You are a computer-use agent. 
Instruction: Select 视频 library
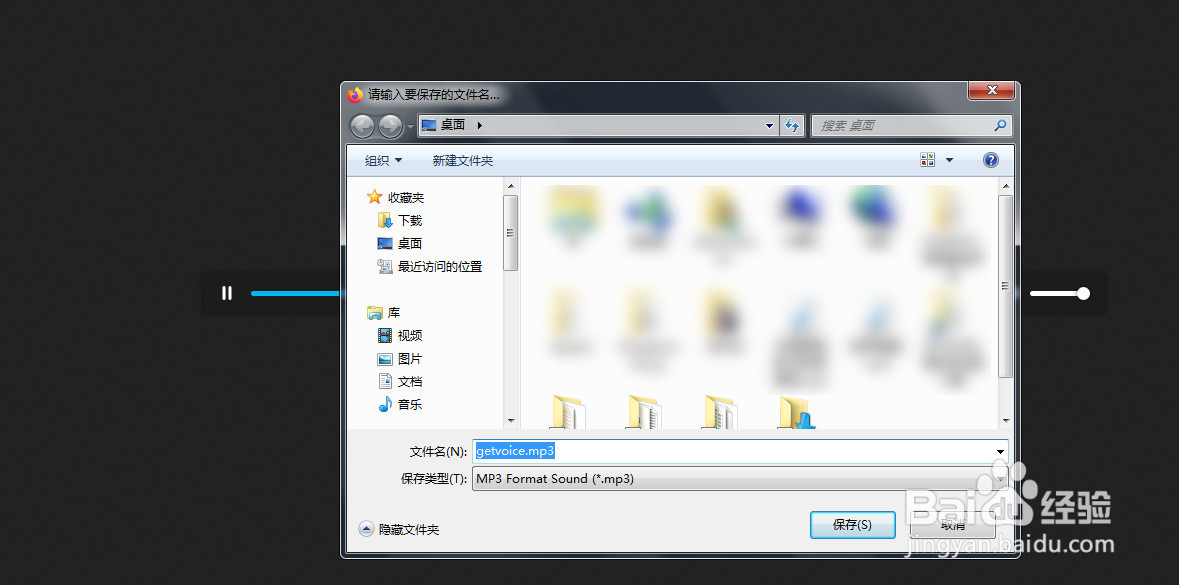coord(410,335)
